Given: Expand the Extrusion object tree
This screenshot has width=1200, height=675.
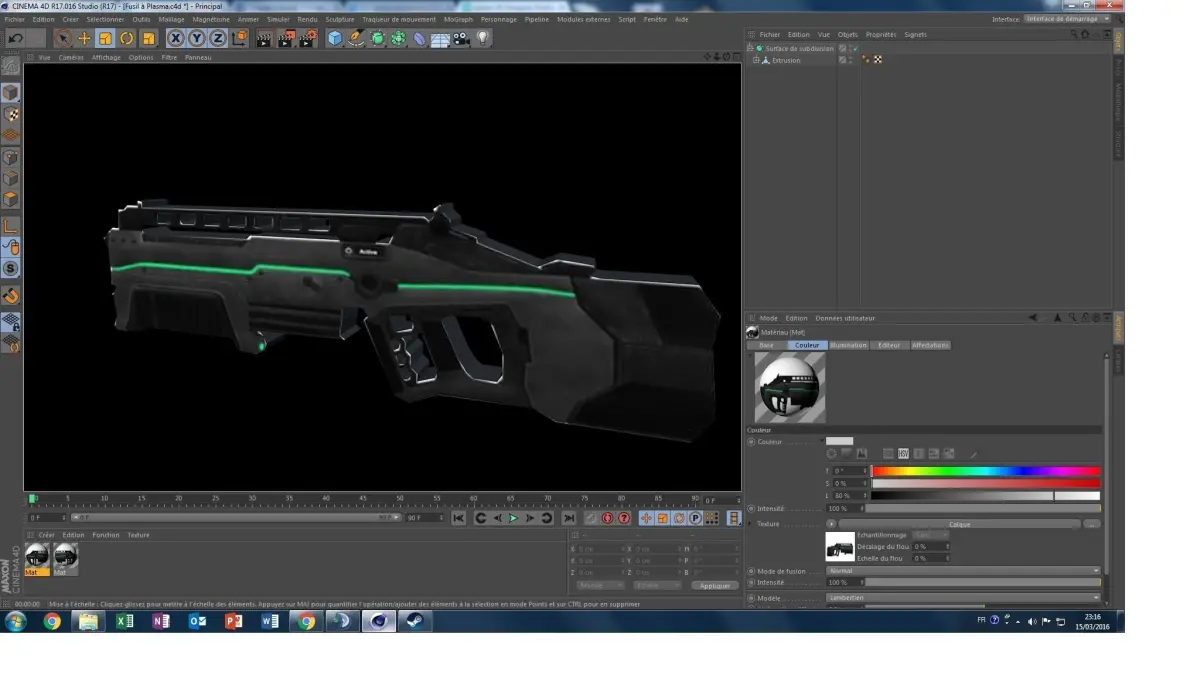Looking at the screenshot, I should tap(756, 60).
